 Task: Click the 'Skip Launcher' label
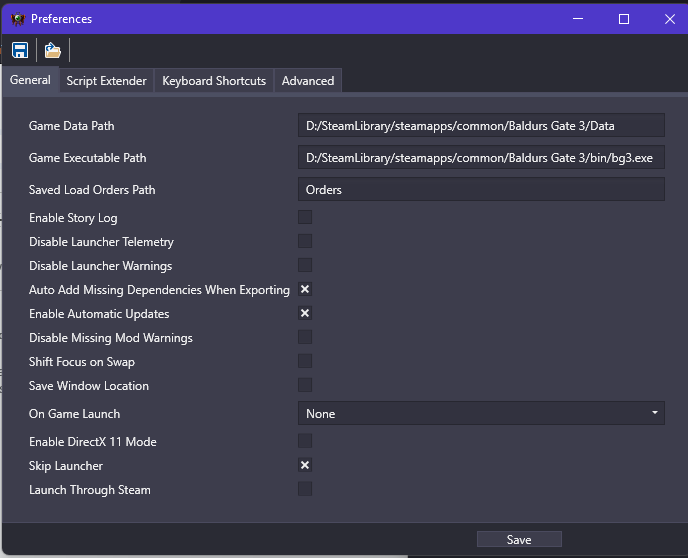click(66, 466)
